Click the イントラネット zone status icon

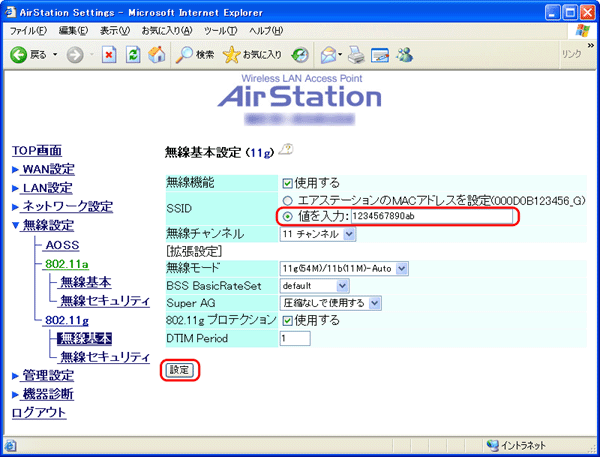tap(492, 445)
